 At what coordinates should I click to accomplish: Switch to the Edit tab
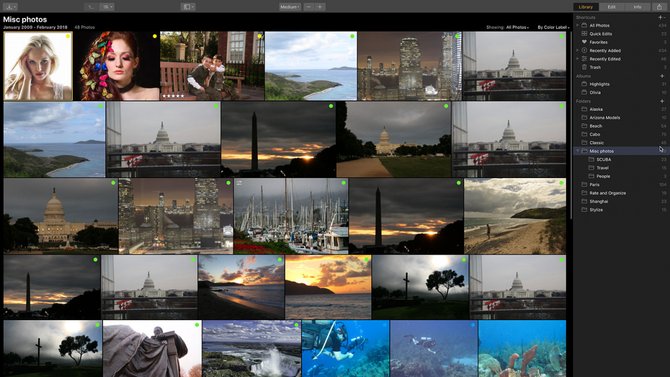pyautogui.click(x=611, y=7)
